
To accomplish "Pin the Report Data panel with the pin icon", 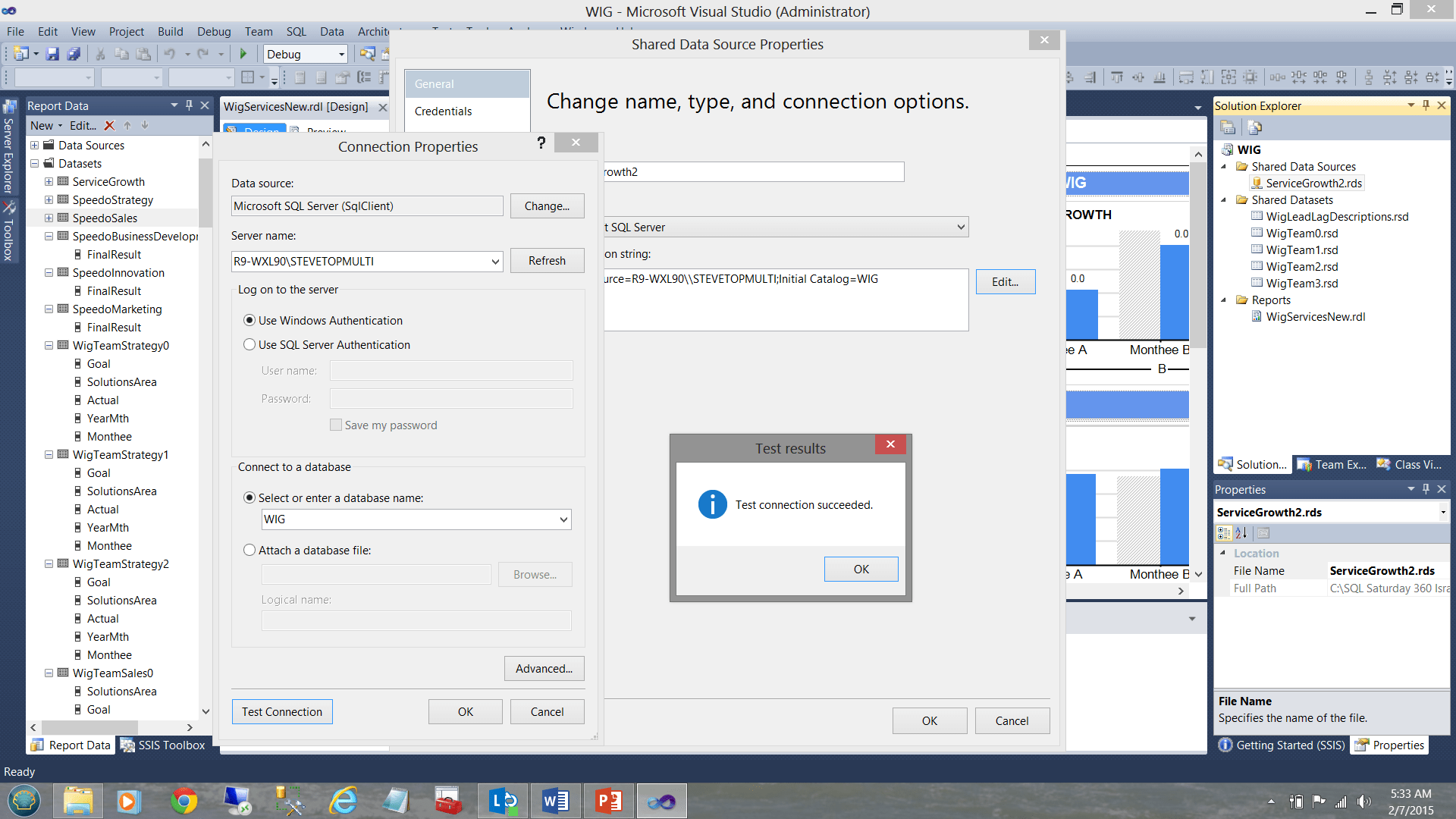I will pyautogui.click(x=190, y=105).
